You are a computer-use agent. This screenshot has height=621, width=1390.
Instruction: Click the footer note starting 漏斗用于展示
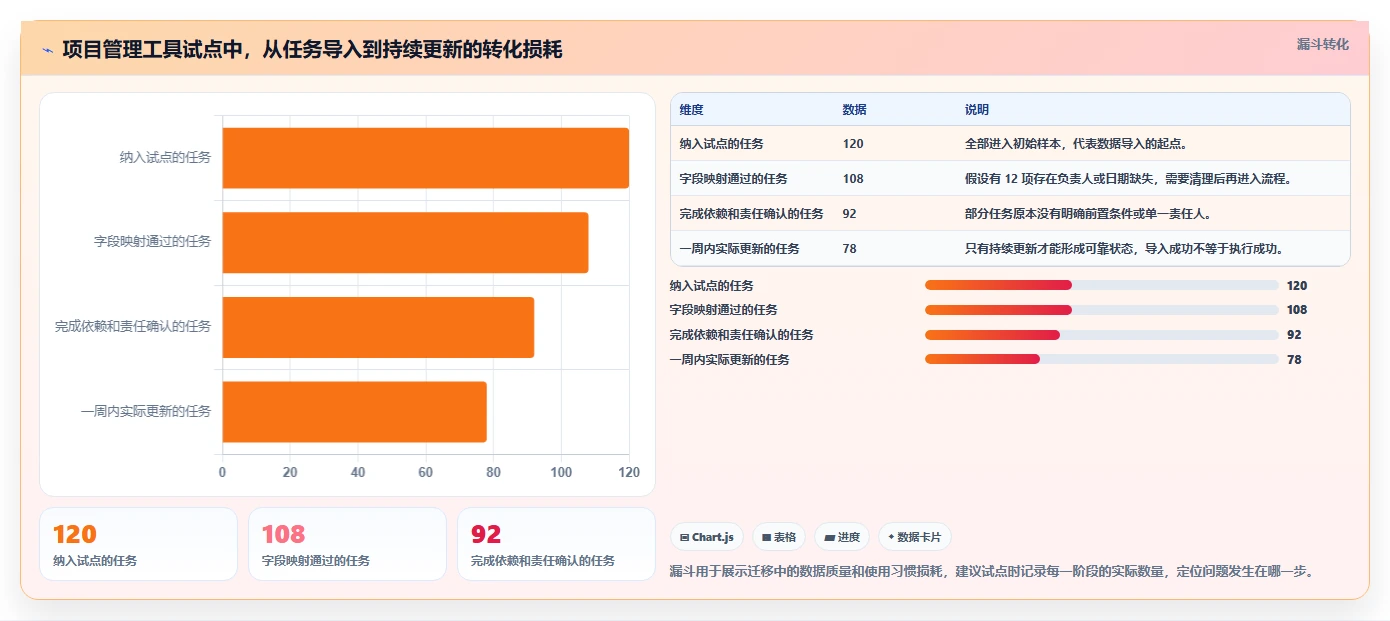click(x=991, y=572)
